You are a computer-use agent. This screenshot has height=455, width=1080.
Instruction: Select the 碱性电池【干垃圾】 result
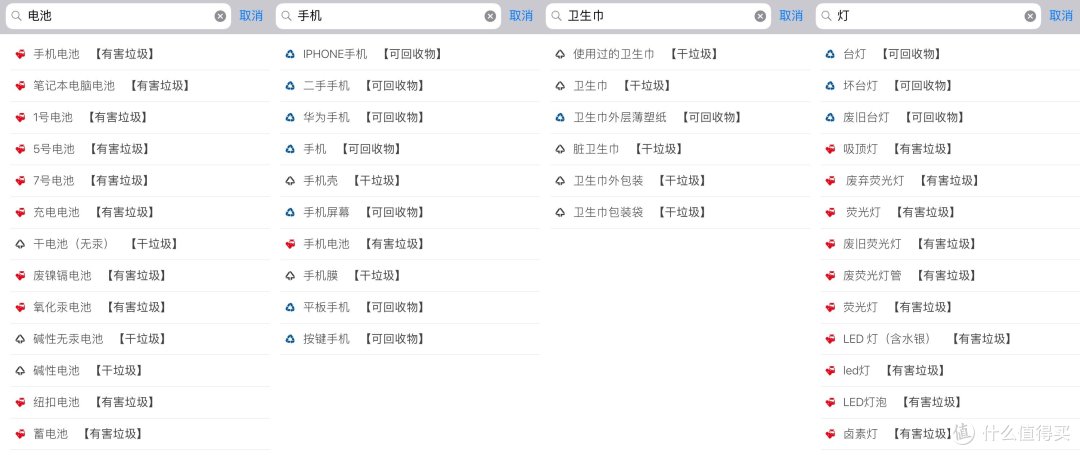pyautogui.click(x=140, y=371)
